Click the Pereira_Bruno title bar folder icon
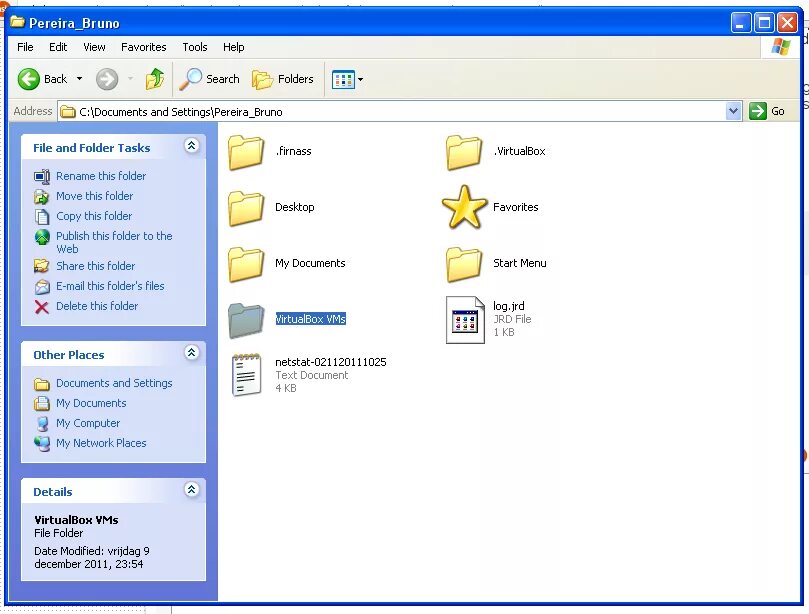Viewport: 809px width, 614px height. [x=18, y=22]
